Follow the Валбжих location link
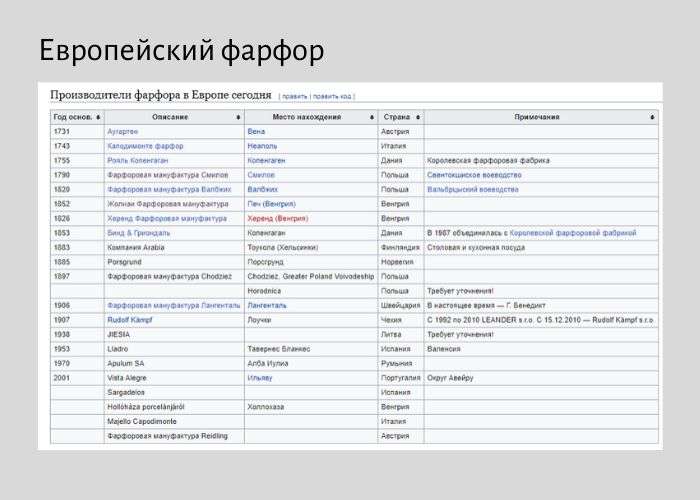The width and height of the screenshot is (700, 500). [263, 189]
